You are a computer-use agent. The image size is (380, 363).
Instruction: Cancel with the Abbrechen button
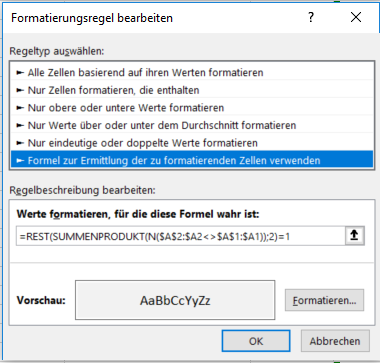point(335,341)
